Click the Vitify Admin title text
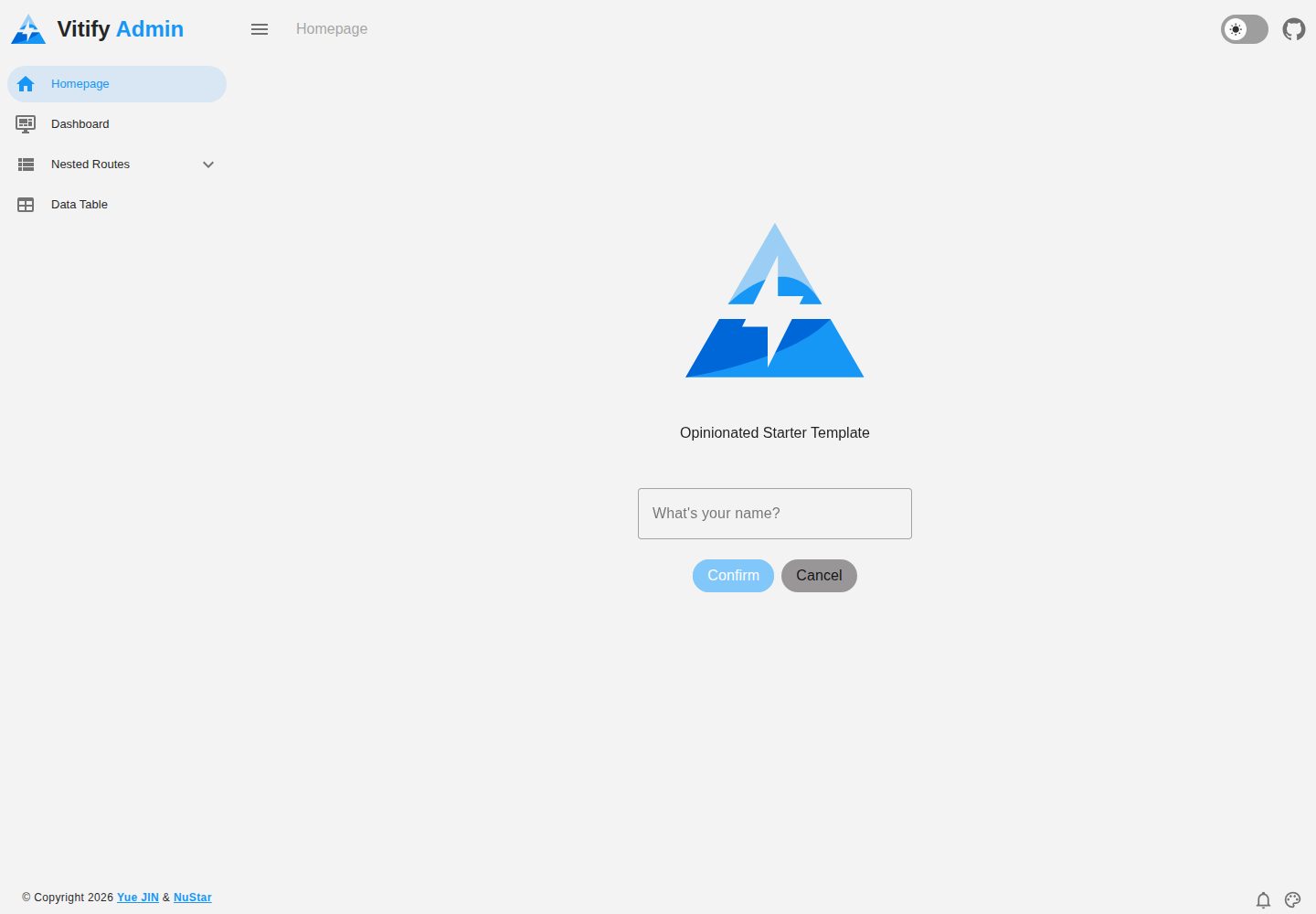Viewport: 1316px width, 914px height. [x=121, y=29]
